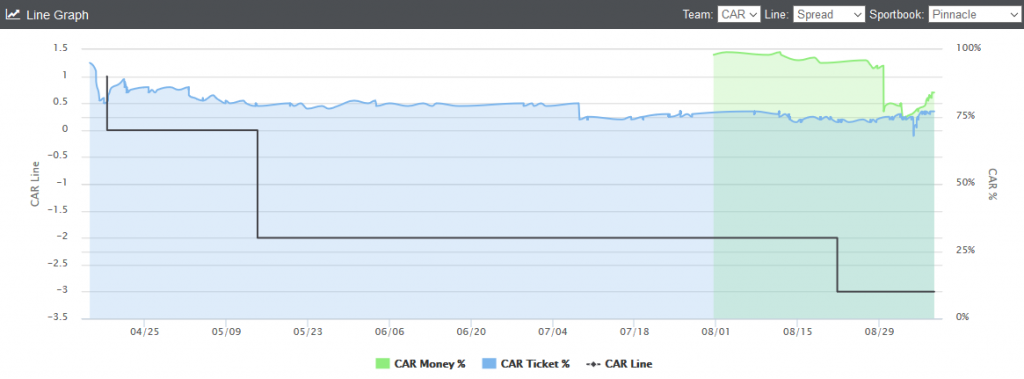Viewport: 1024px width, 379px height.
Task: Click the Line Graph panel title
Action: [x=57, y=14]
